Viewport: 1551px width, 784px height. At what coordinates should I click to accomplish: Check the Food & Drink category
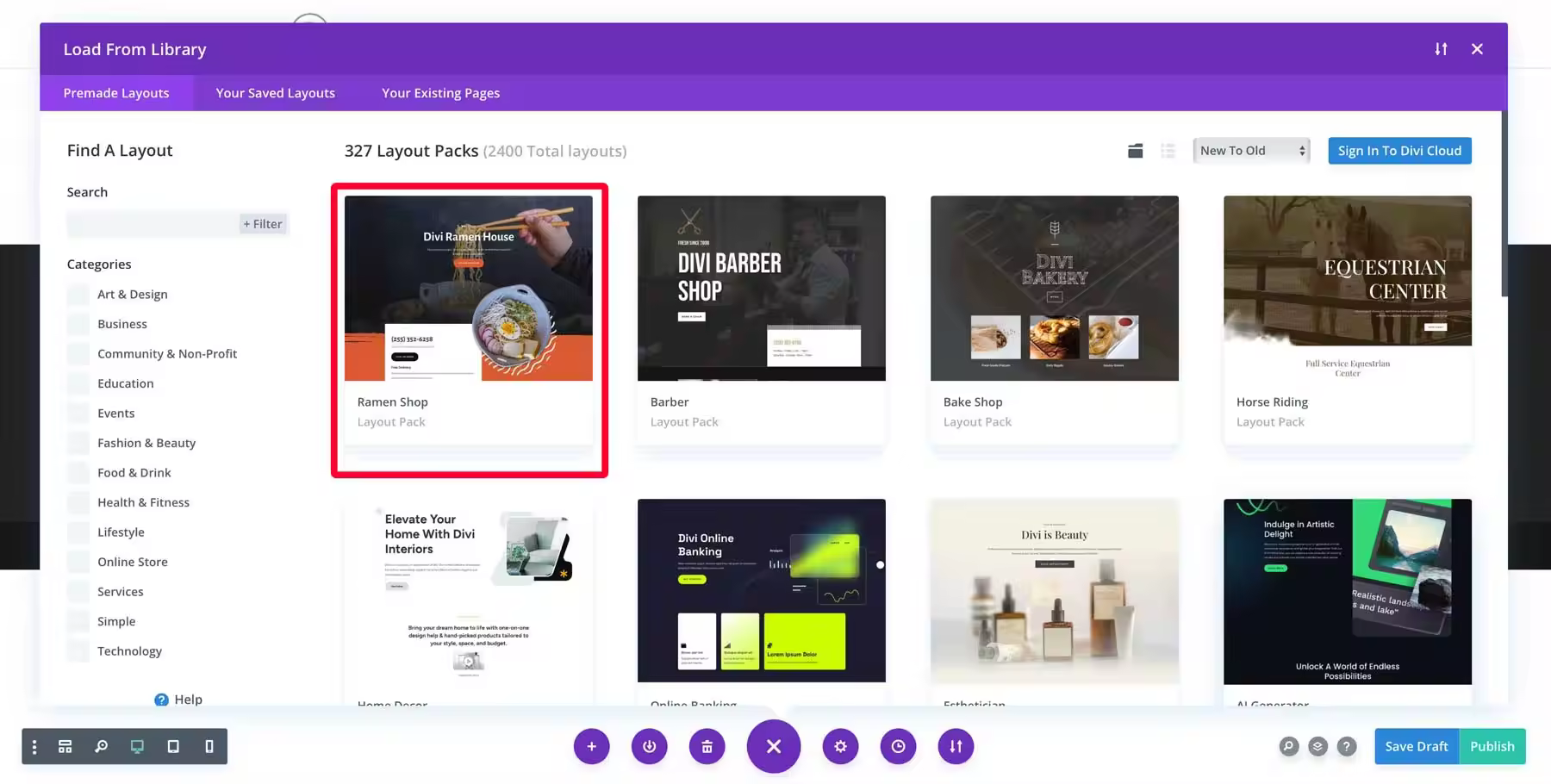78,473
